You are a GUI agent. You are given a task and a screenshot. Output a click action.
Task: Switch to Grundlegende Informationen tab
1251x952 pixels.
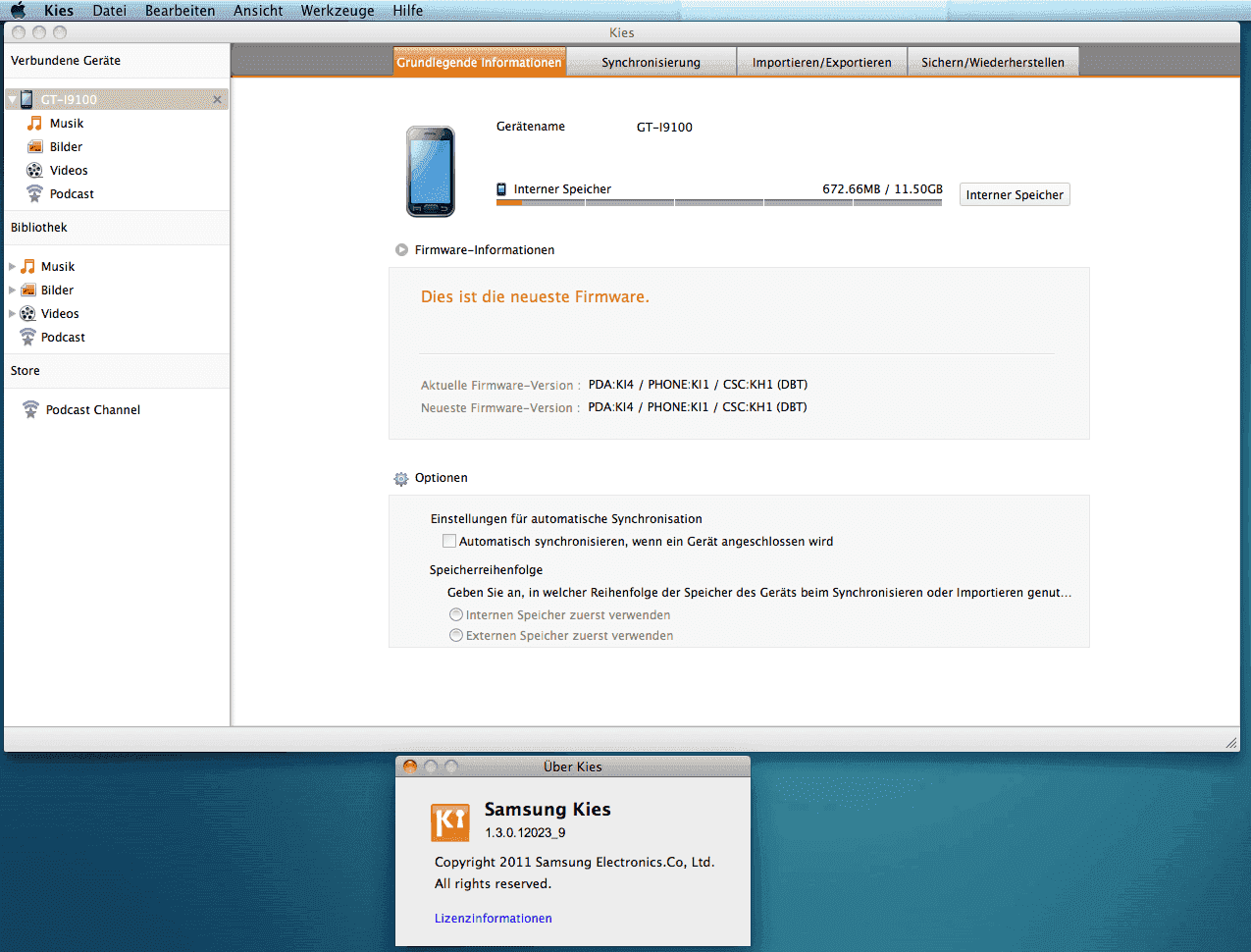480,62
